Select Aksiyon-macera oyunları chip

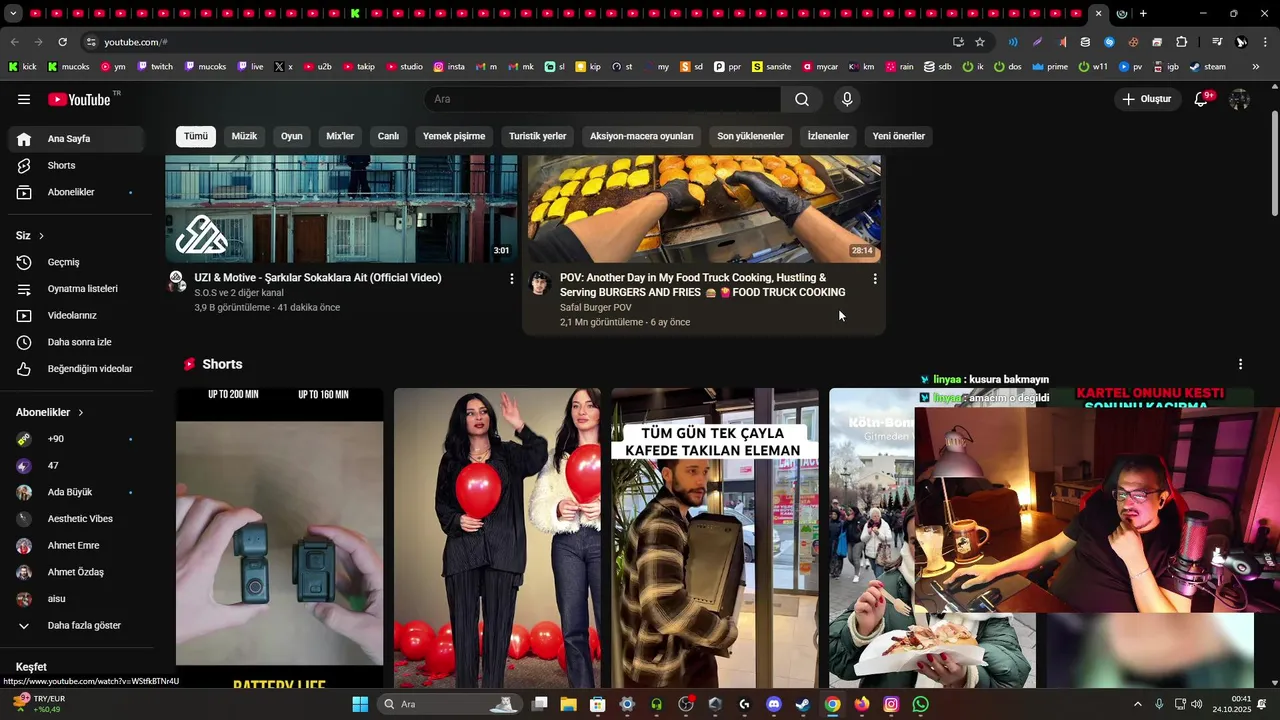[x=641, y=136]
